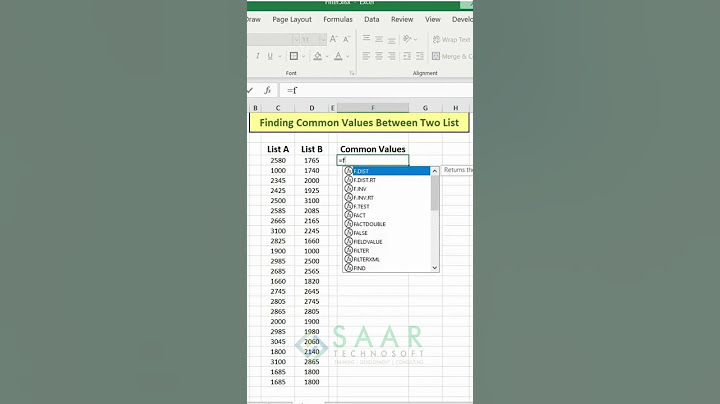Choose F.INV from the autocomplete list
Screen dimensions: 720x404
click(x=387, y=189)
